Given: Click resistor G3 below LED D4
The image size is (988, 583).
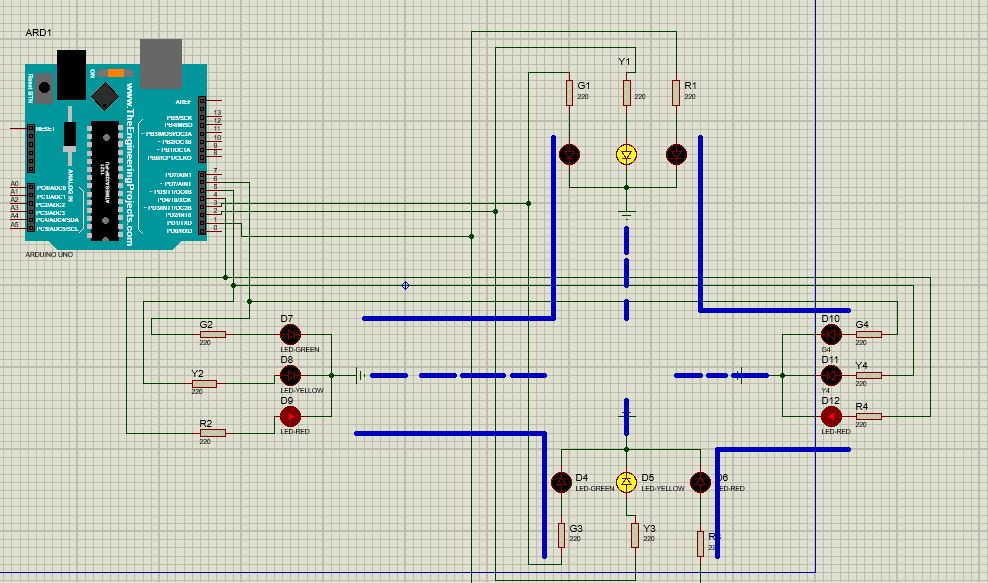Looking at the screenshot, I should coord(560,535).
